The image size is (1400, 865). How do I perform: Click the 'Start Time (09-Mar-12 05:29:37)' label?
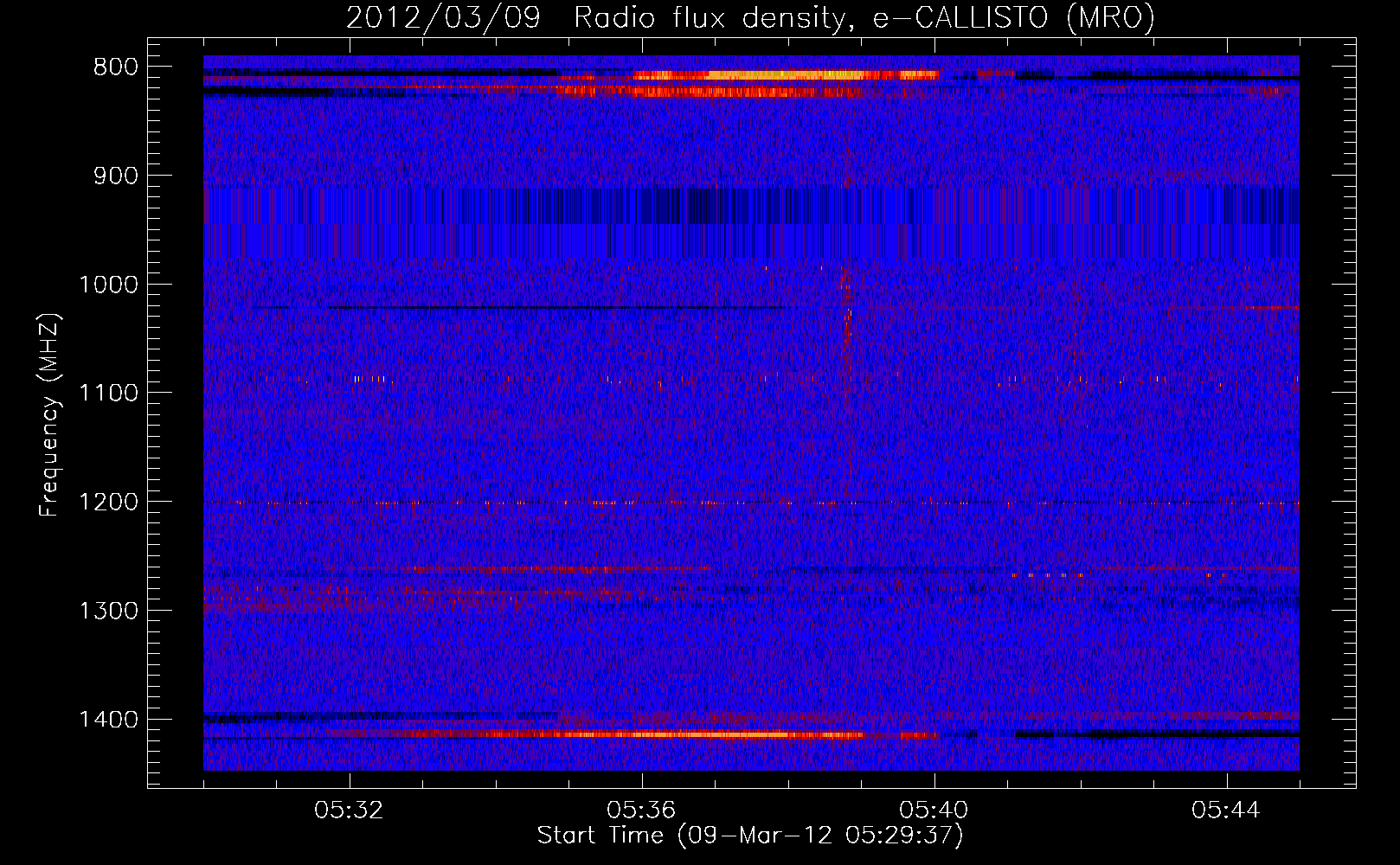click(x=750, y=836)
